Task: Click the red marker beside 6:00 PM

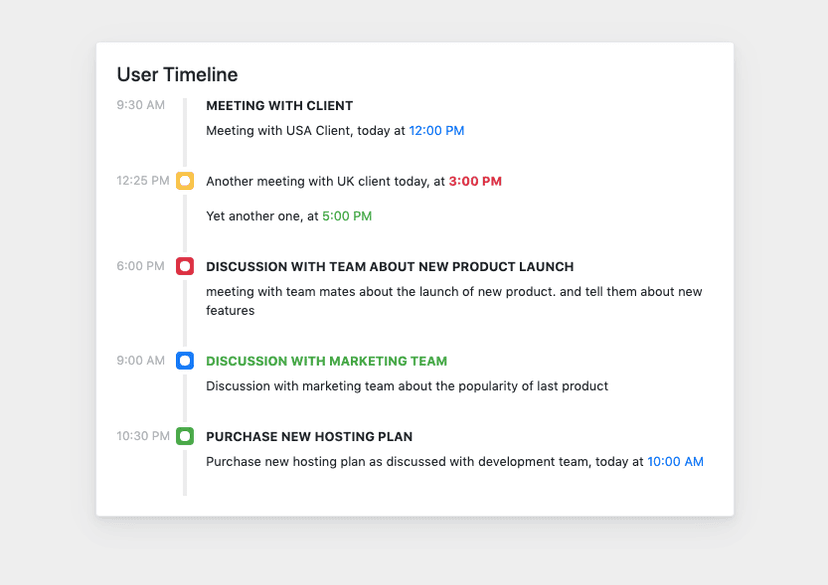Action: coord(185,267)
